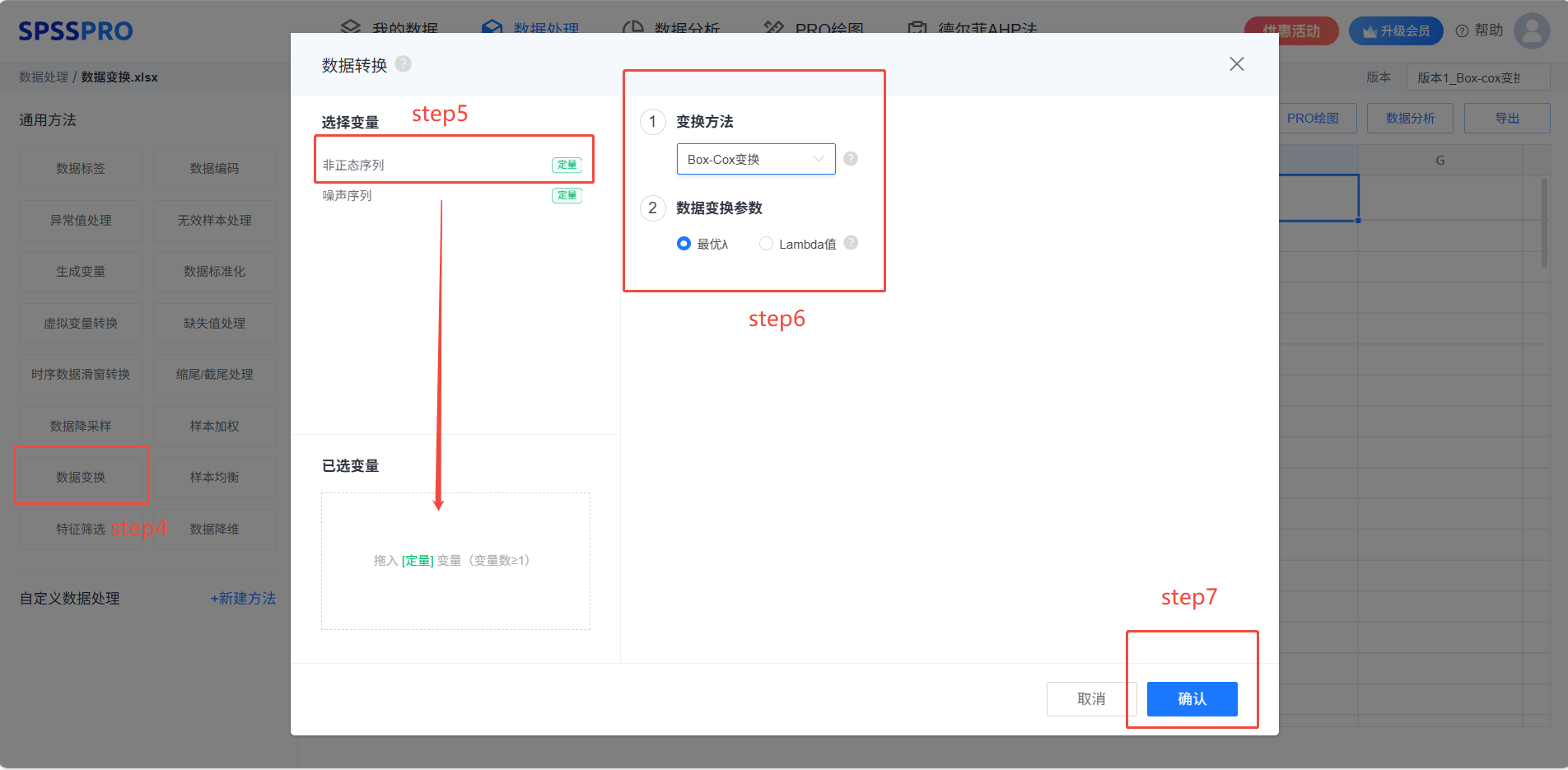This screenshot has height=770, width=1568.
Task: Open the 数据分析 top menu tab
Action: coord(671,28)
